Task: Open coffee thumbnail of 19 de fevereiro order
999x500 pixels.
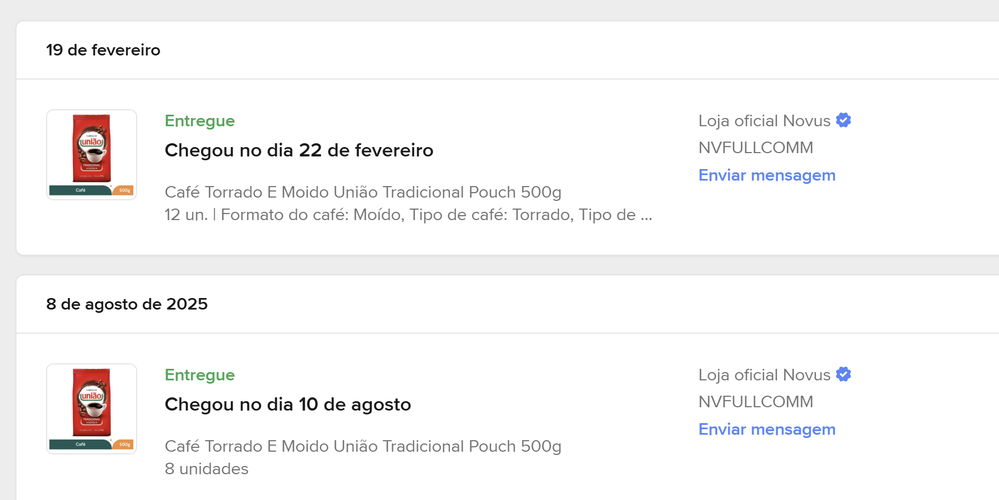Action: tap(91, 155)
